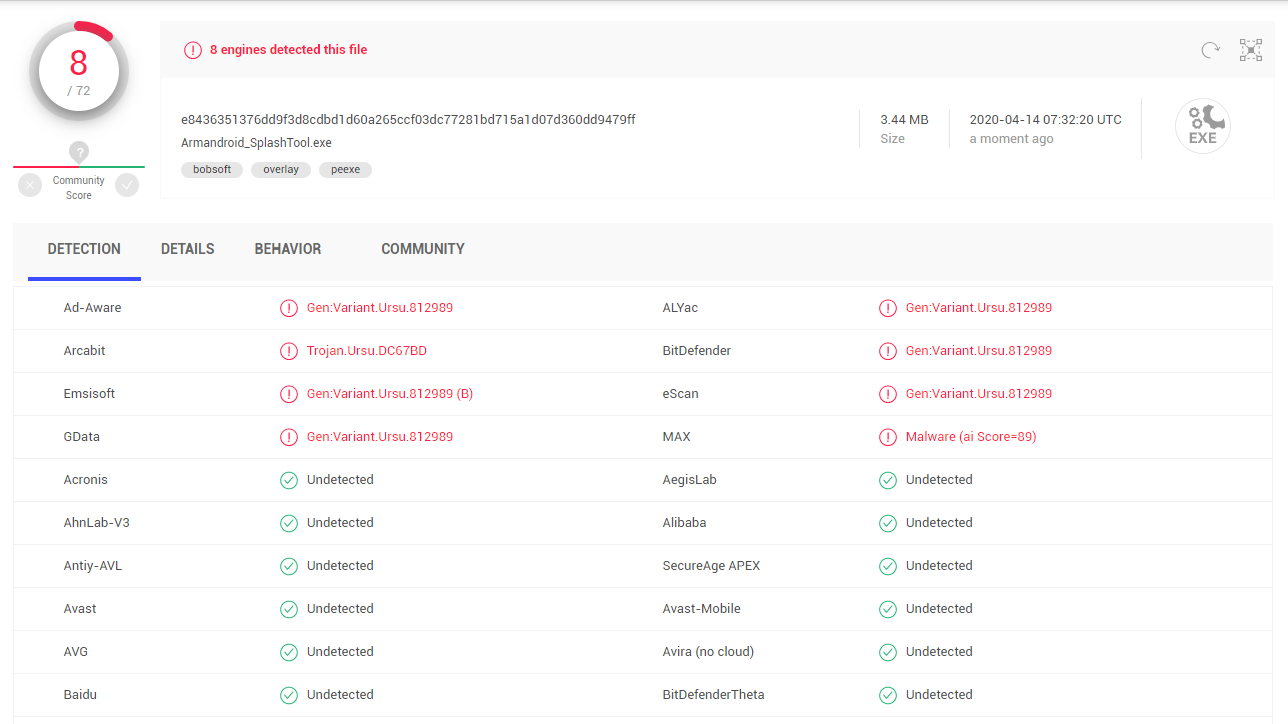Click the '8 engines detected this file' message
Image resolution: width=1288 pixels, height=724 pixels.
(288, 50)
